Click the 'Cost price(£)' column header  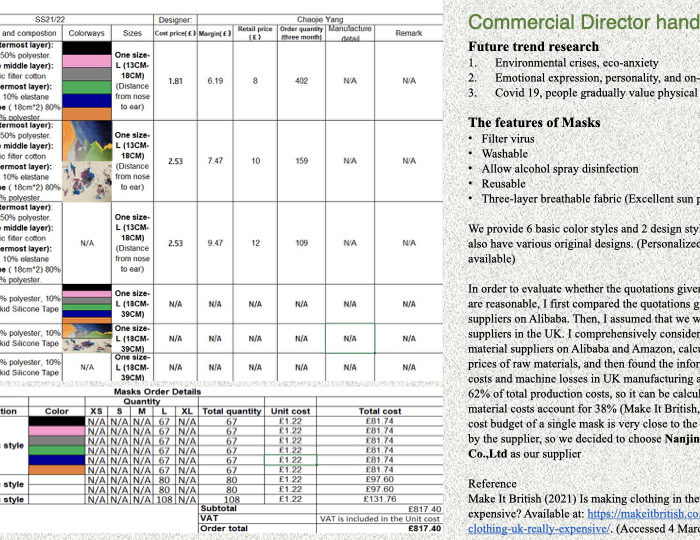click(x=175, y=33)
